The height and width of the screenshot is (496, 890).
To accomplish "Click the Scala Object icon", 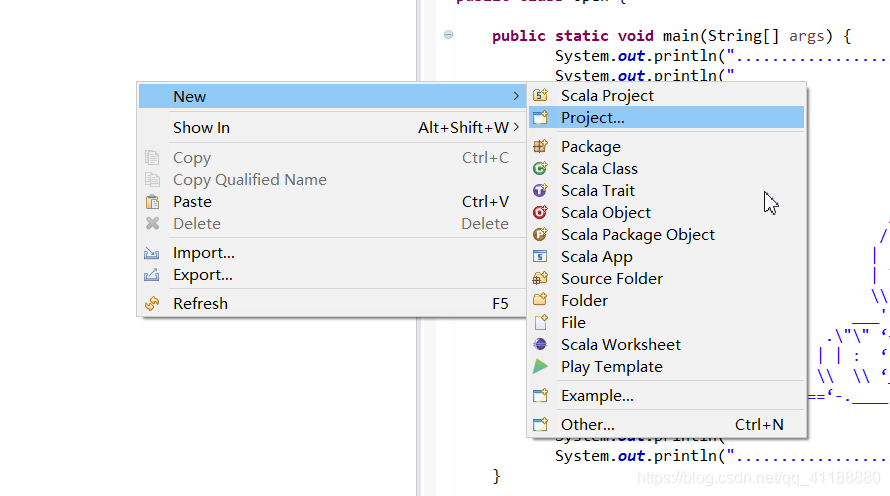I will point(540,212).
